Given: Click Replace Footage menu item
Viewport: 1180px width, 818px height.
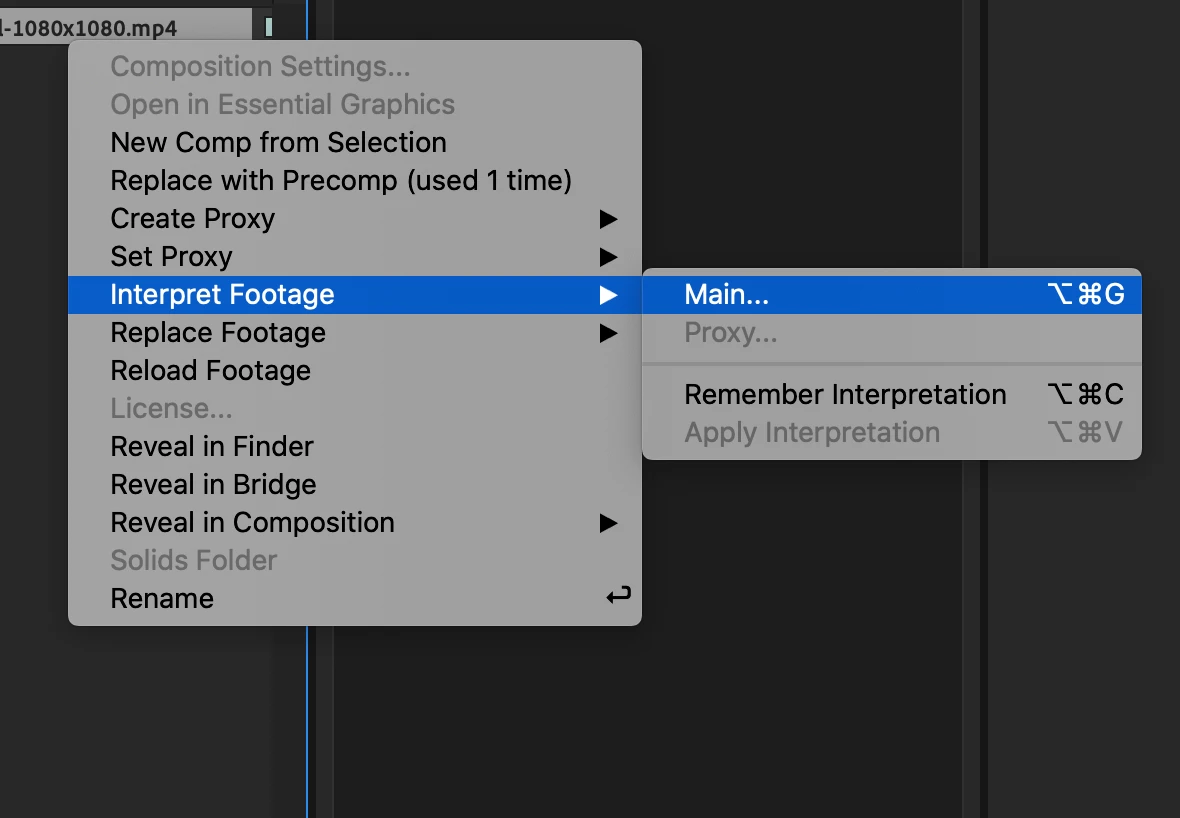Looking at the screenshot, I should (218, 333).
